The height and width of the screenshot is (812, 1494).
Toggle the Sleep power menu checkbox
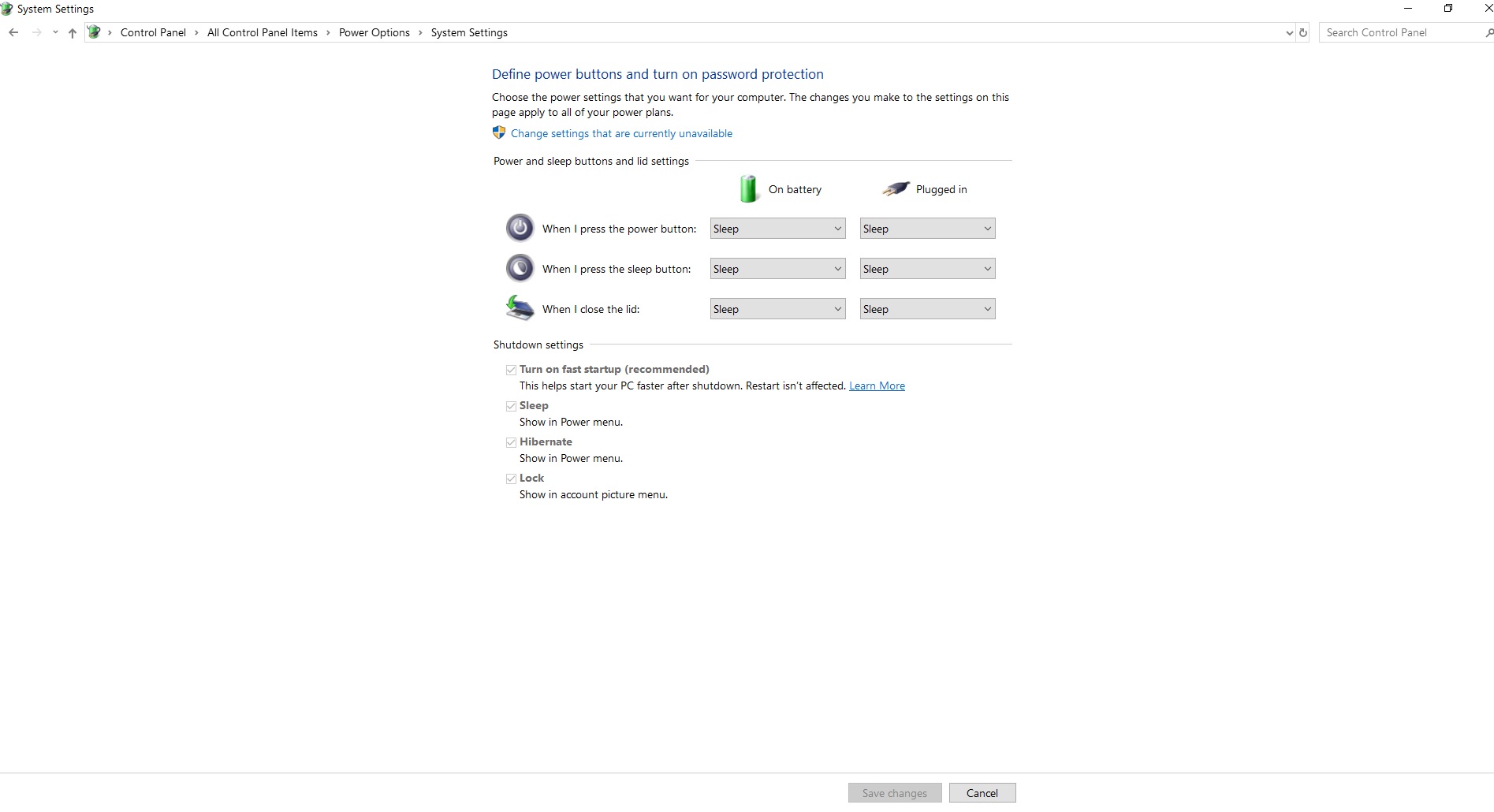coord(511,406)
